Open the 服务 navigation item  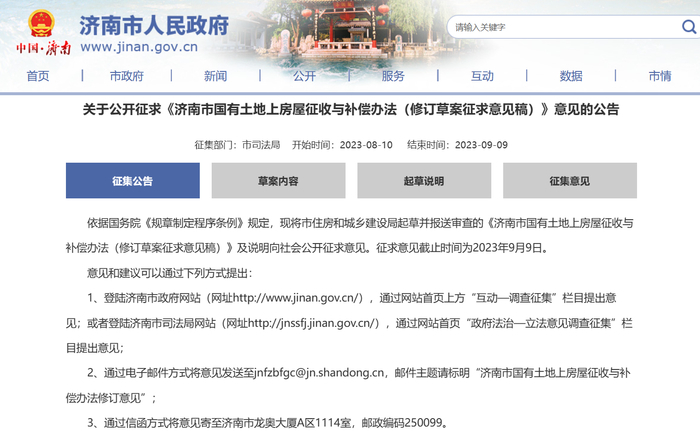click(393, 76)
